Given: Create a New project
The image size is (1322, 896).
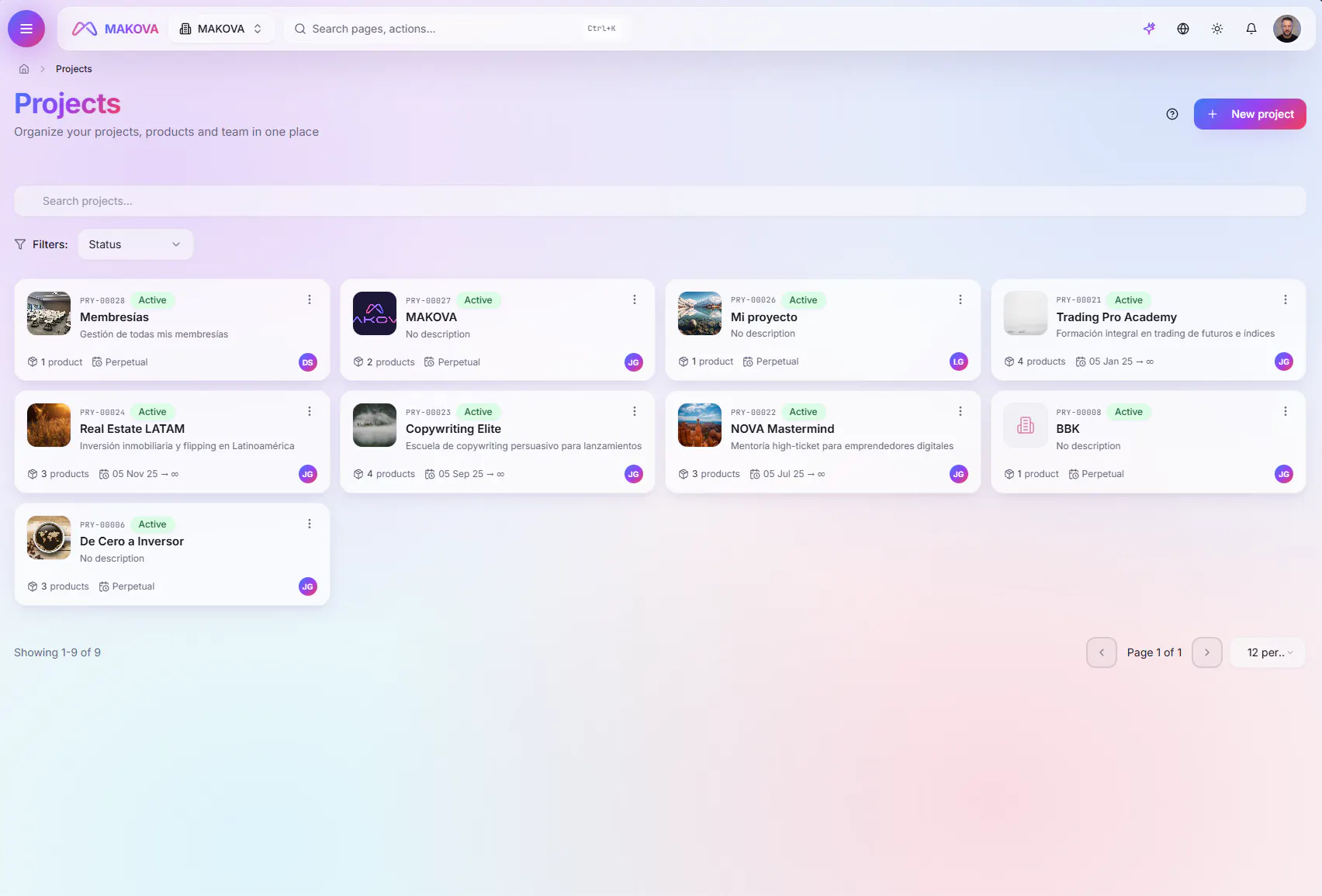Looking at the screenshot, I should coord(1250,114).
